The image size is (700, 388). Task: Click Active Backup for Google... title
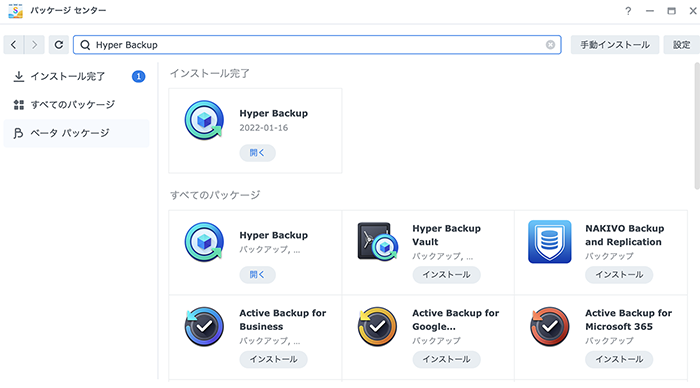(x=456, y=320)
